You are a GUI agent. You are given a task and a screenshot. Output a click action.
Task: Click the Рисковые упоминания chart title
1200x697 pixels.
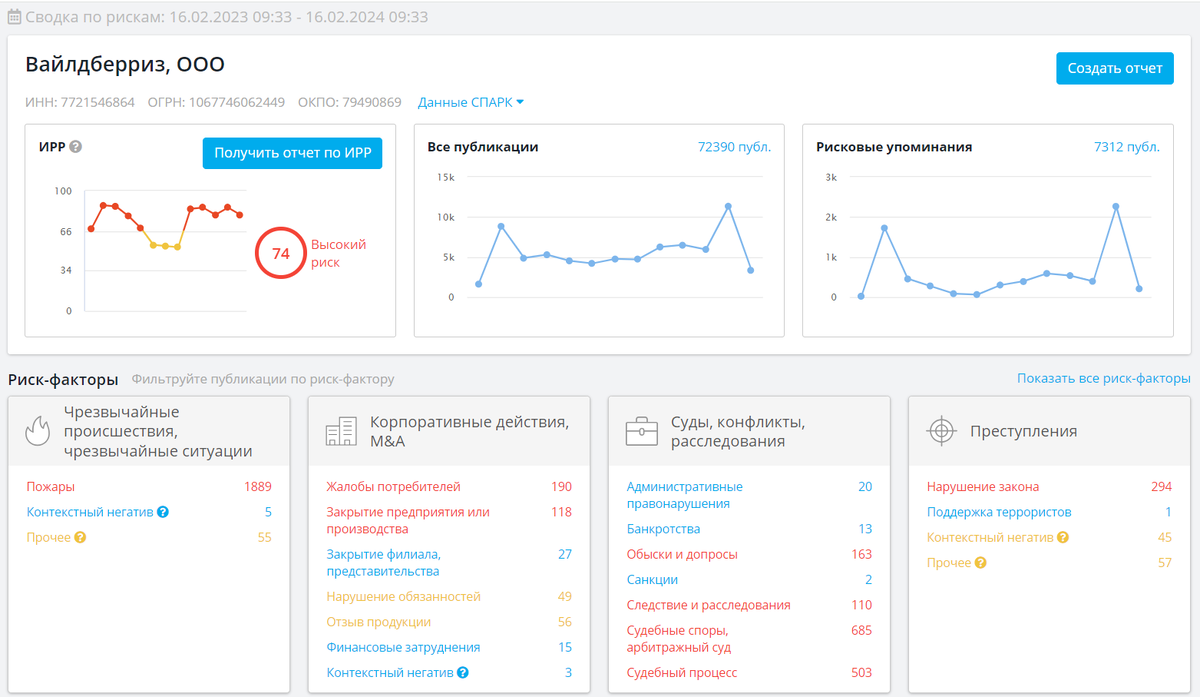click(x=894, y=147)
